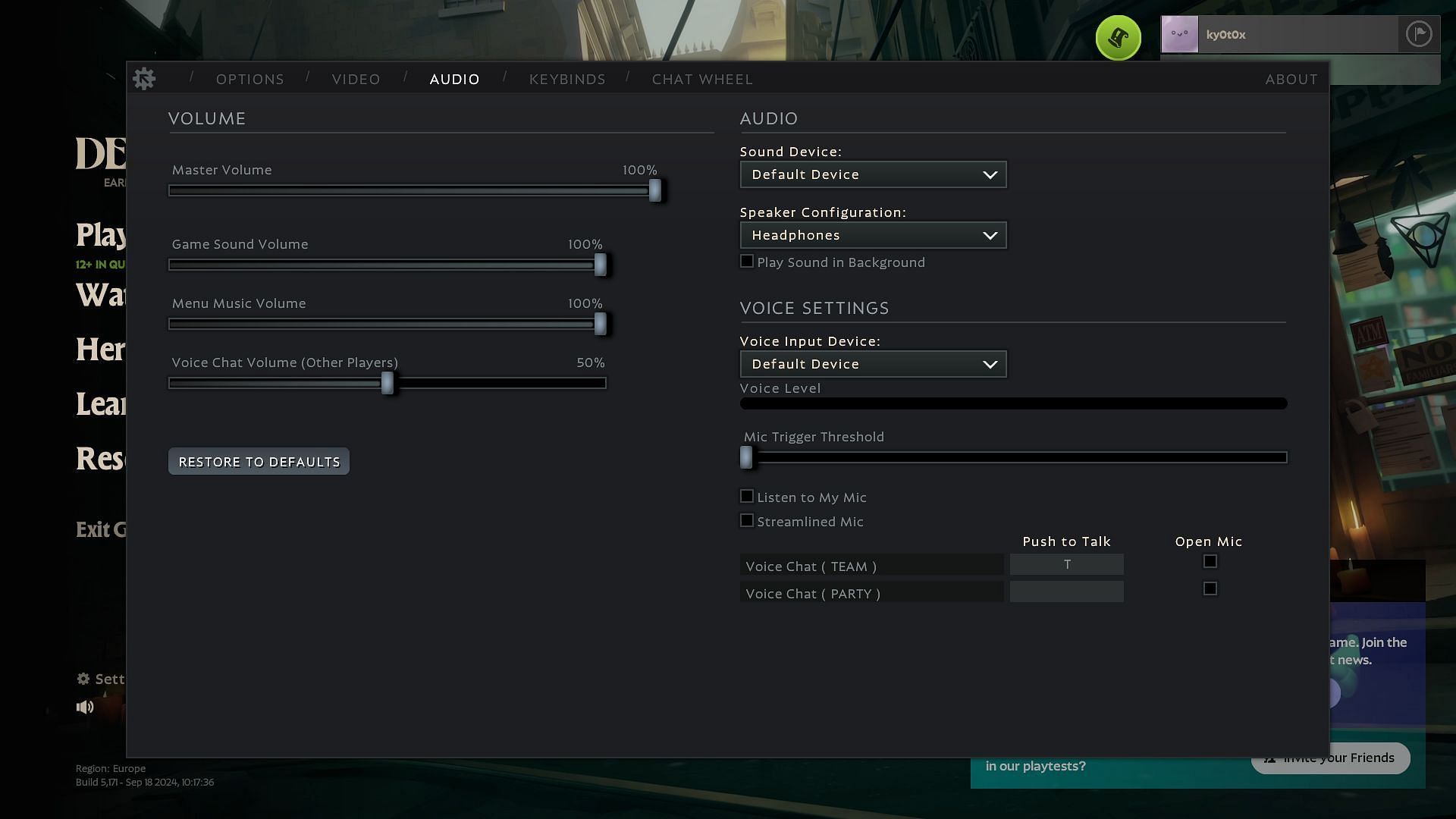Image resolution: width=1456 pixels, height=819 pixels.
Task: Enable Open Mic for Voice Chat TEAM
Action: [1210, 561]
